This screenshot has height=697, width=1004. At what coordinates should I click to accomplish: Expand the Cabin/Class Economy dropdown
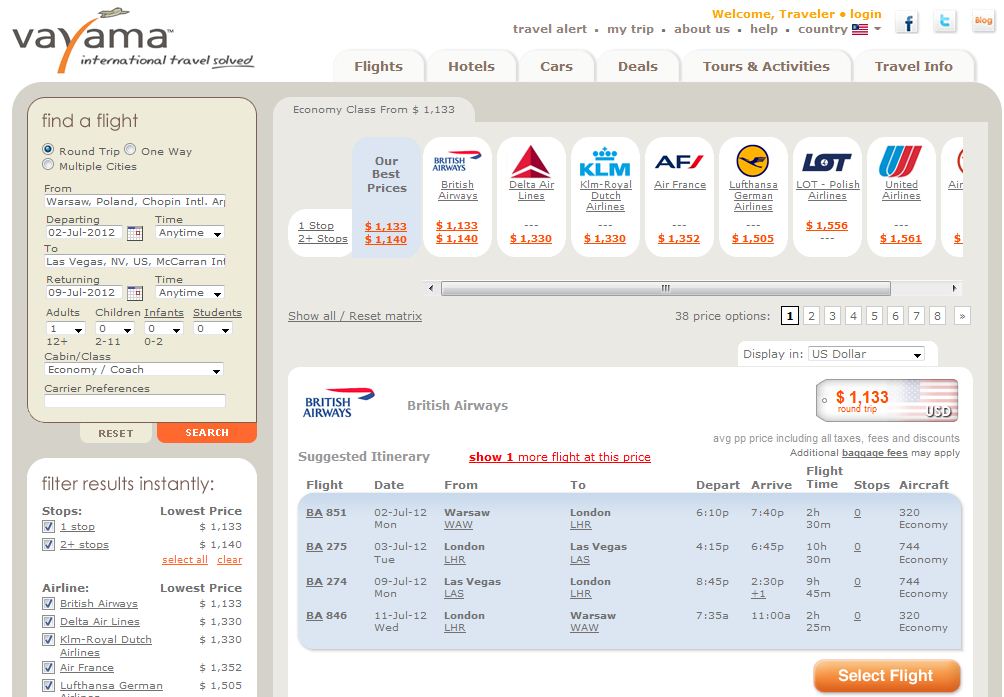134,370
